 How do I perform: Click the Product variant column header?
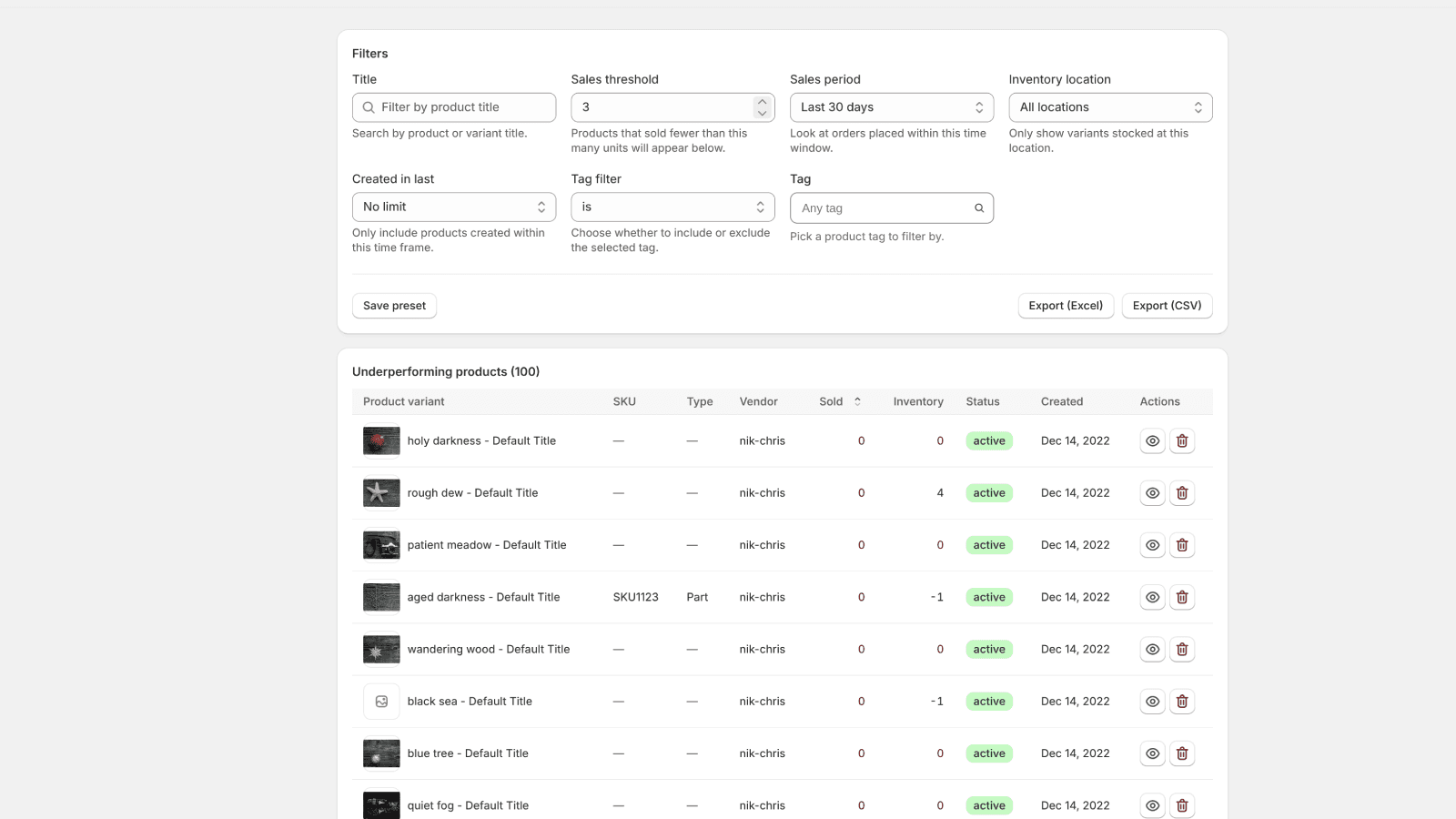[404, 401]
